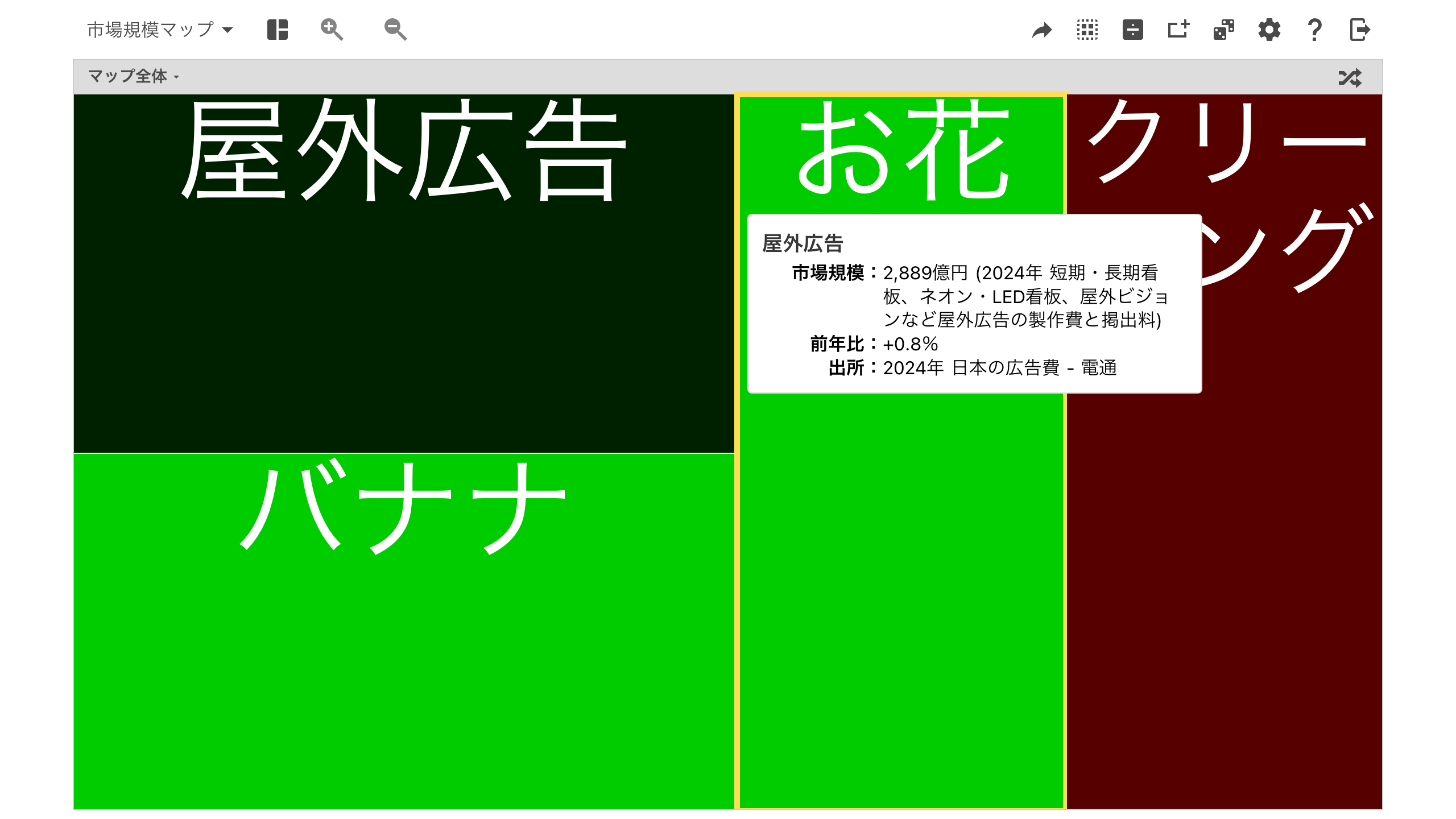Open the 市場規模マップ dropdown menu
1456x819 pixels.
click(x=160, y=30)
